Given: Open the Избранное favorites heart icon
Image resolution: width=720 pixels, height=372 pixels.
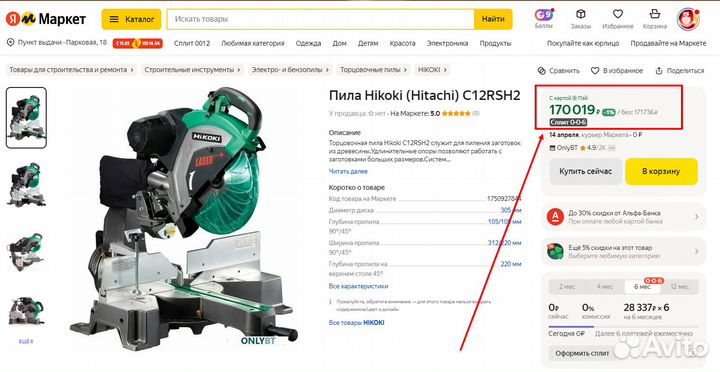Looking at the screenshot, I should click(618, 14).
